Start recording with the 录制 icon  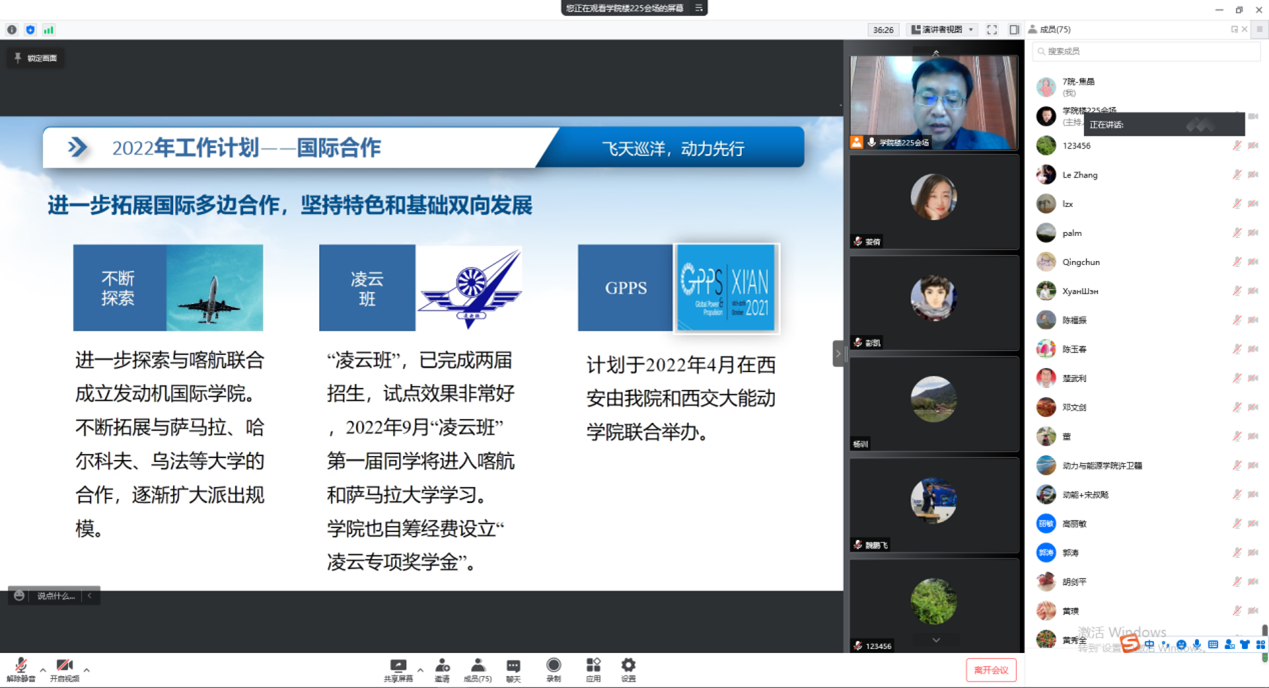coord(553,669)
